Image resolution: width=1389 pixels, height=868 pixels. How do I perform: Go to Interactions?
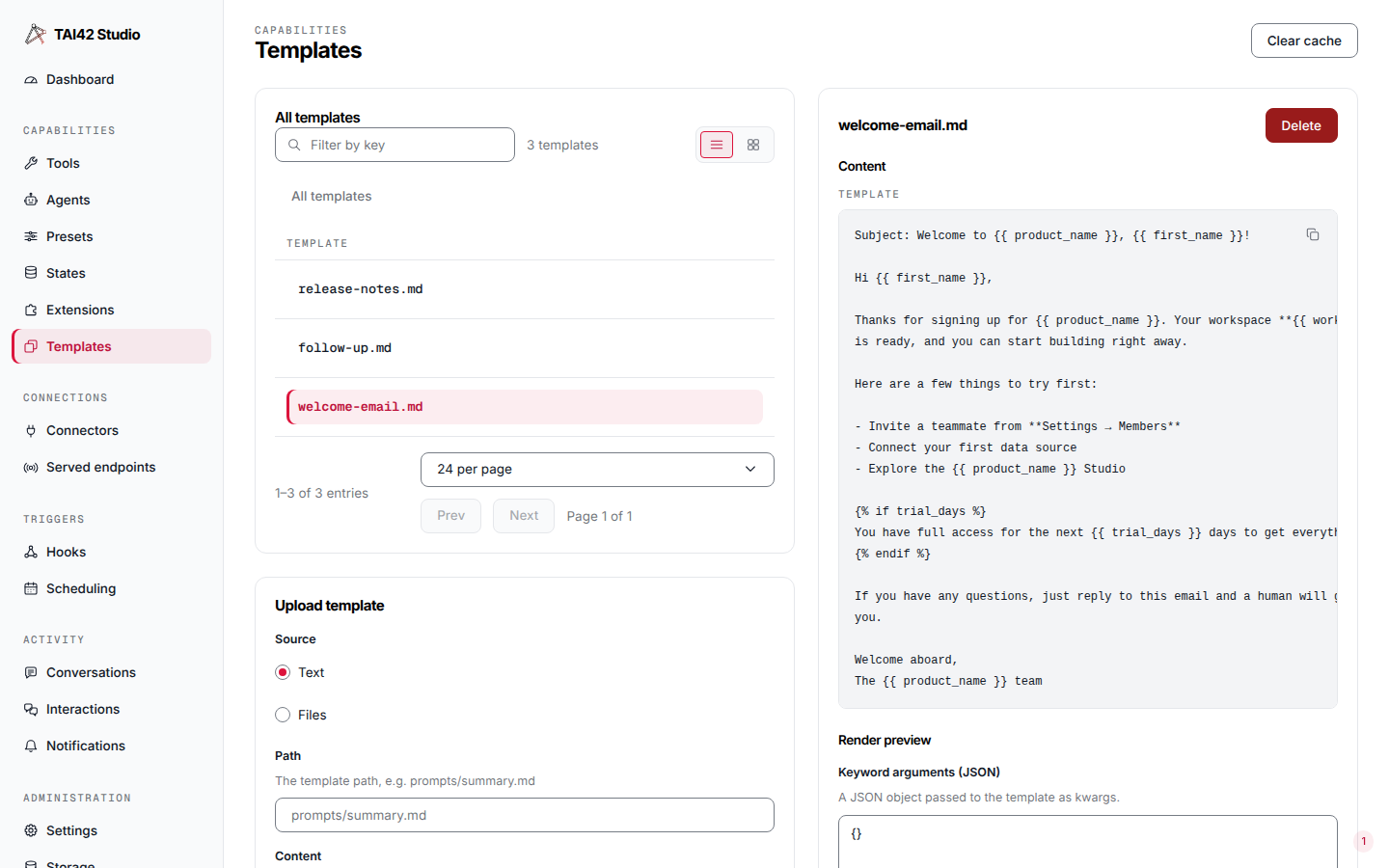pos(112,710)
